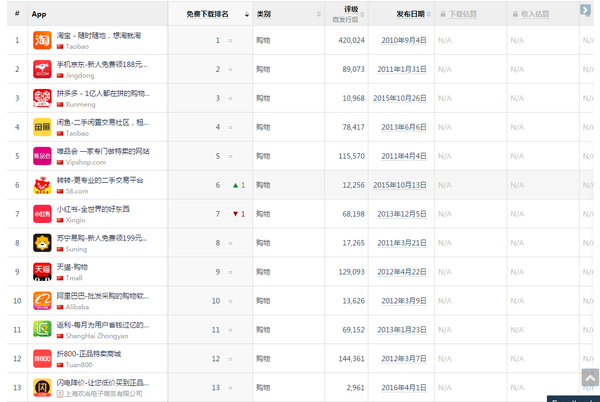Click the orange Alibaba app icon
The height and width of the screenshot is (402, 600).
42,301
